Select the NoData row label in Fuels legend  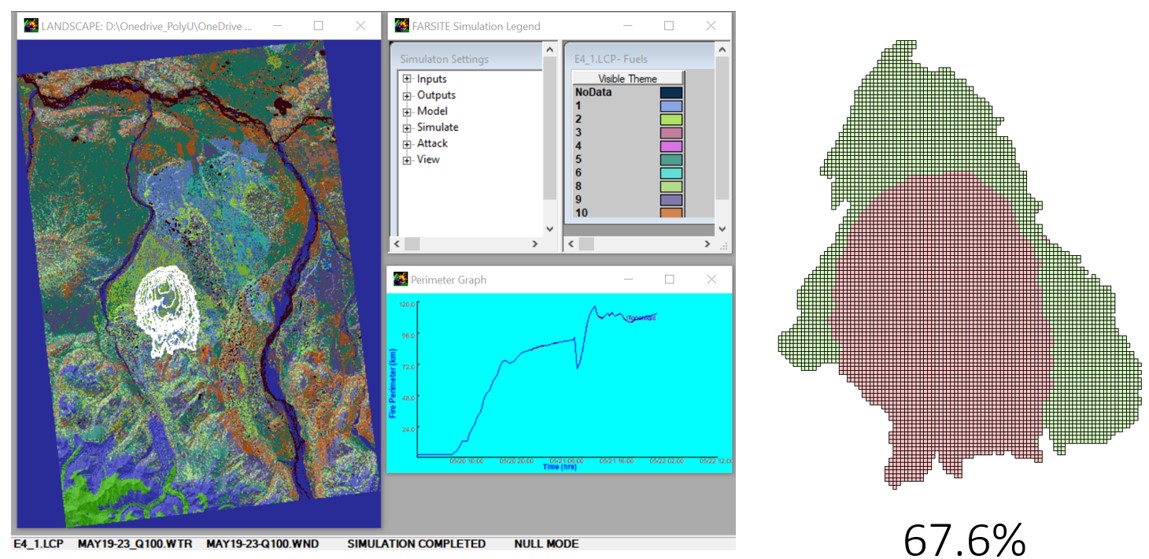(x=593, y=93)
